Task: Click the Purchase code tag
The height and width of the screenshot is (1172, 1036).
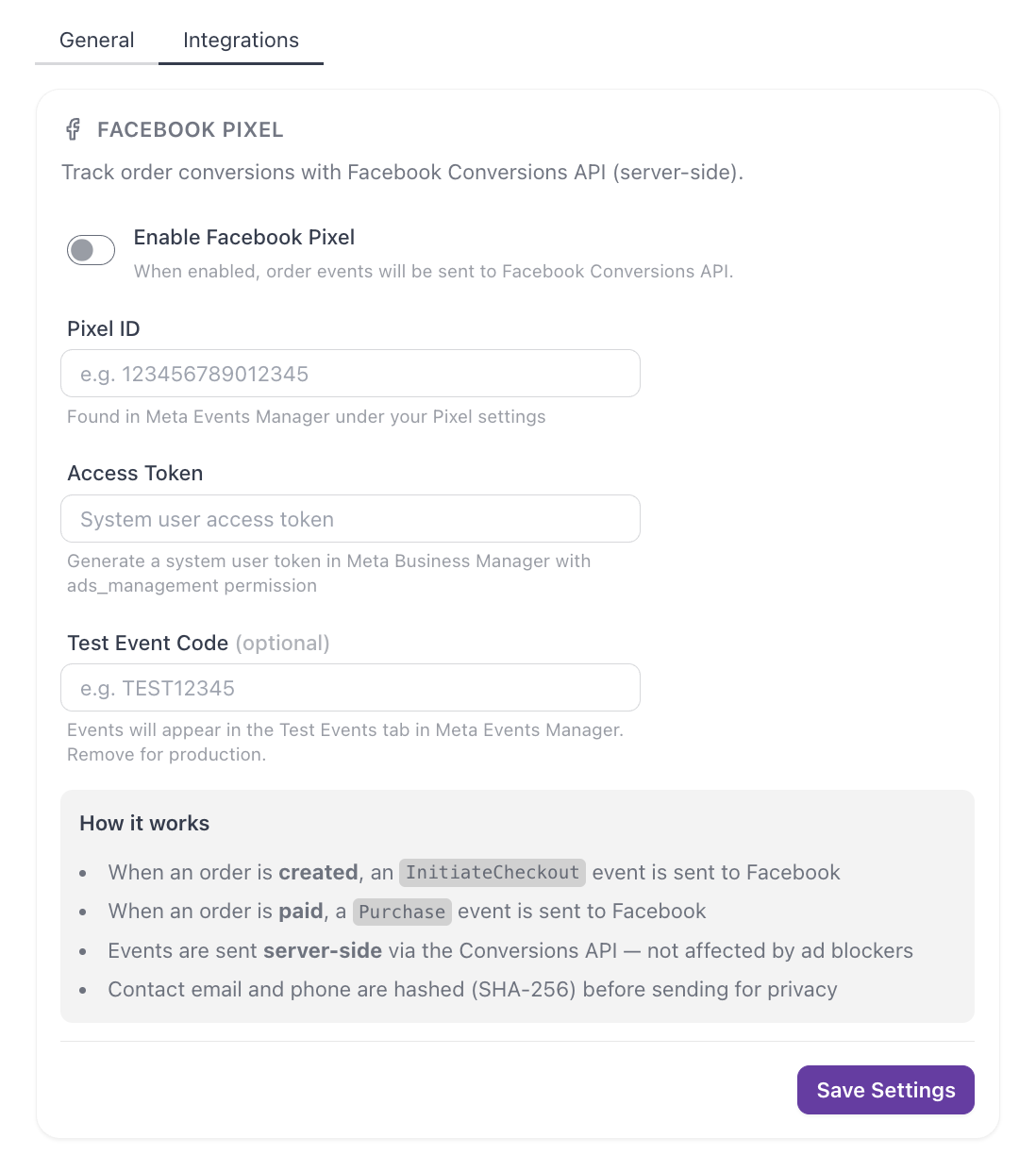Action: coord(402,912)
